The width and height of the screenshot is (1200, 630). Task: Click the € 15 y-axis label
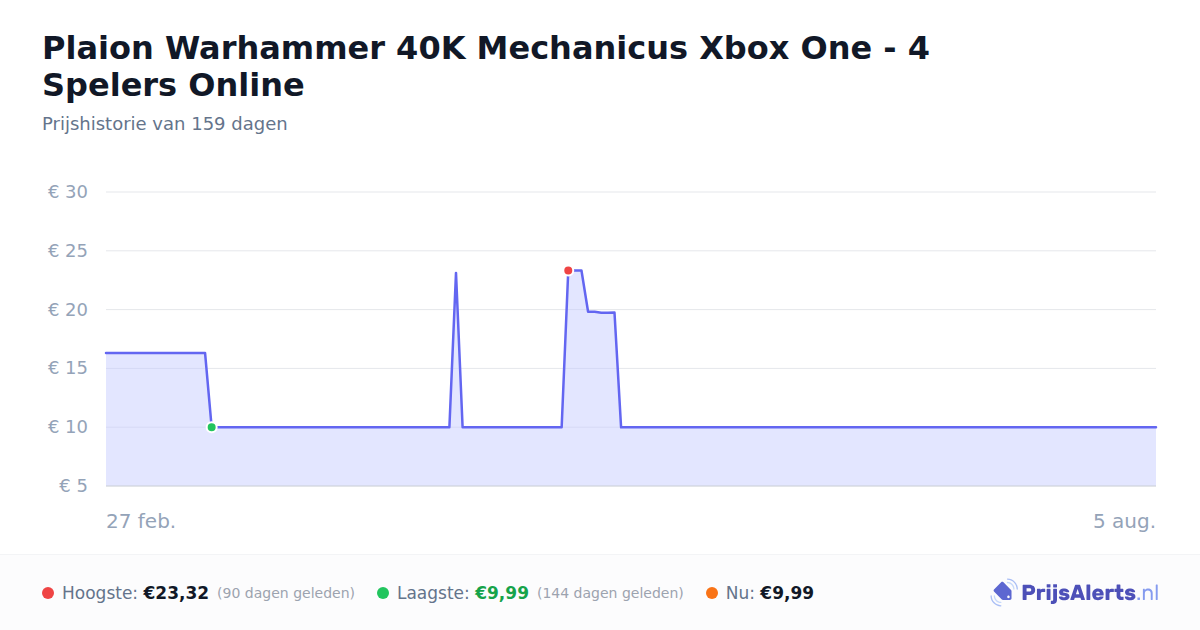[68, 369]
